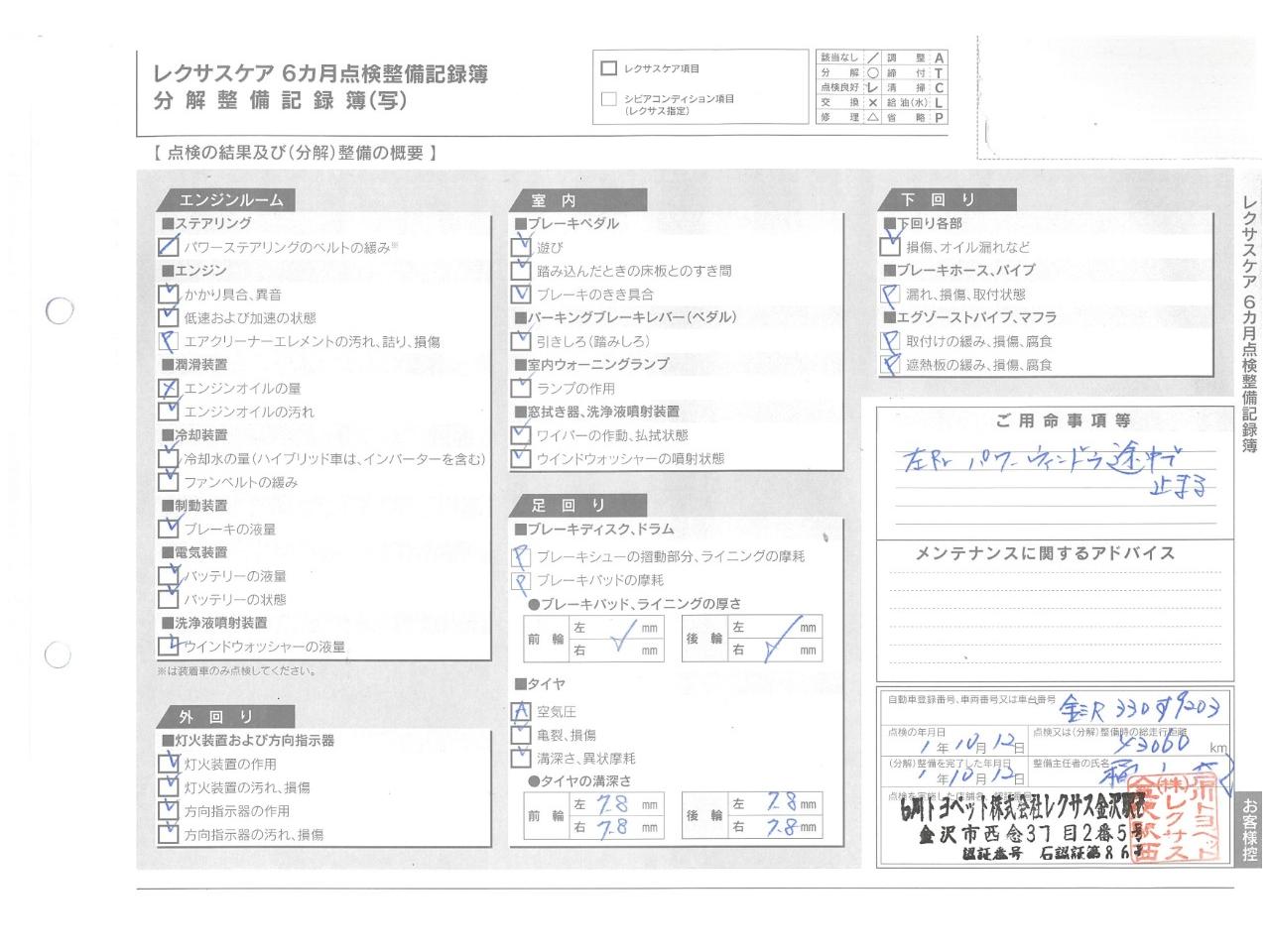Tick the 踏み込んだときの床板とのすき間 checkbox
The height and width of the screenshot is (952, 1270).
(521, 271)
